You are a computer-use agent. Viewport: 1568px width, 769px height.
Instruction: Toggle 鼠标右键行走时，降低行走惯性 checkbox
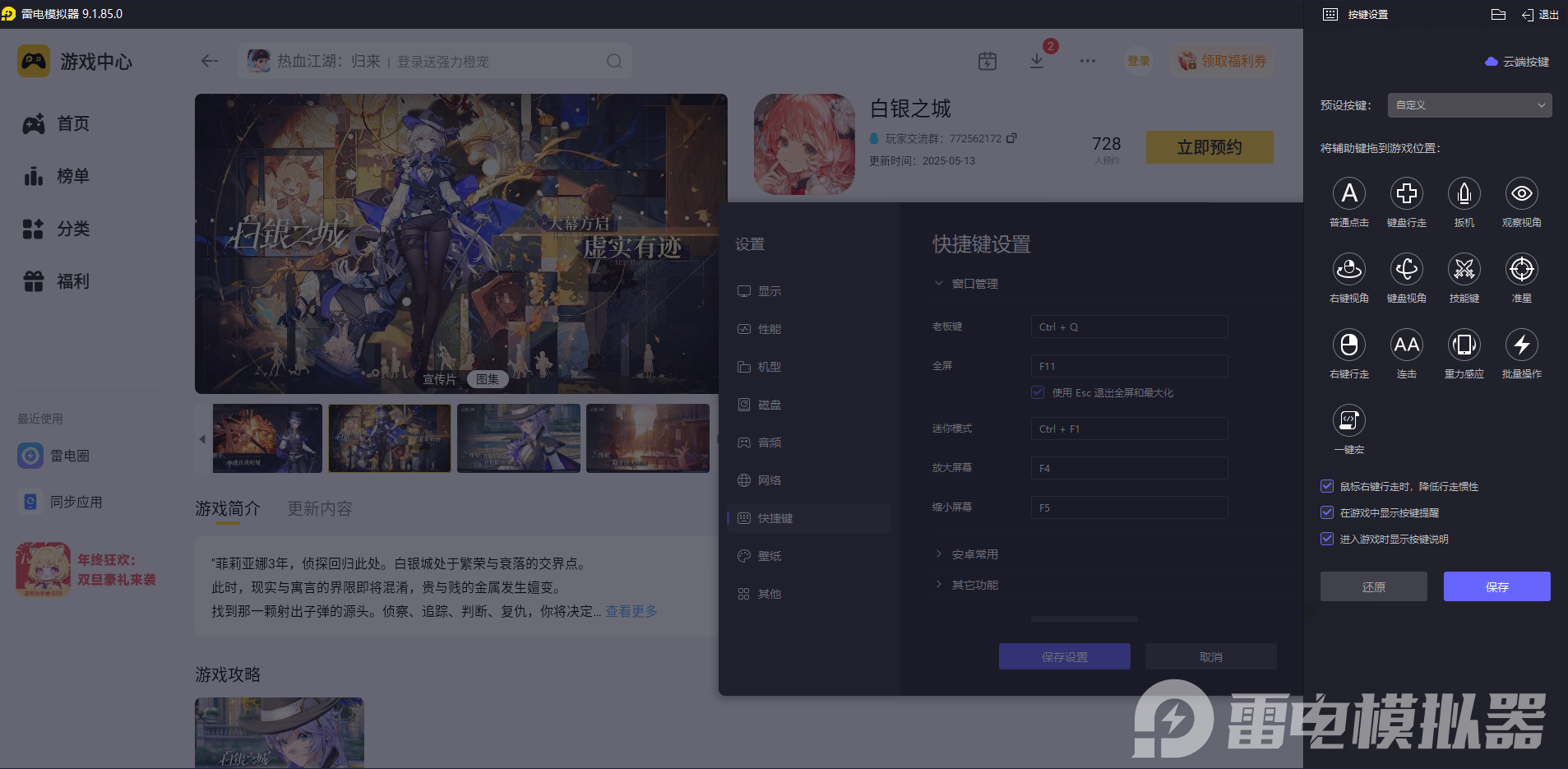(1327, 486)
